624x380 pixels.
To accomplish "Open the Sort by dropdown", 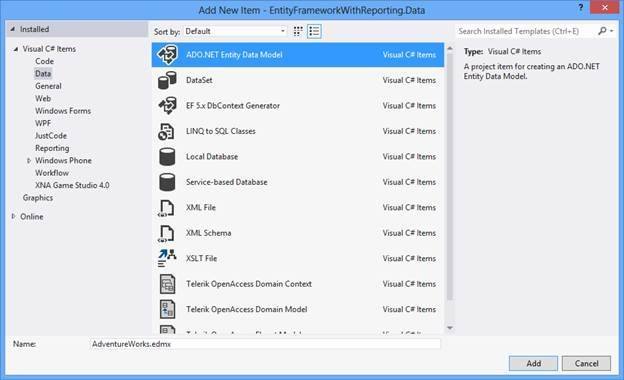I will click(235, 31).
